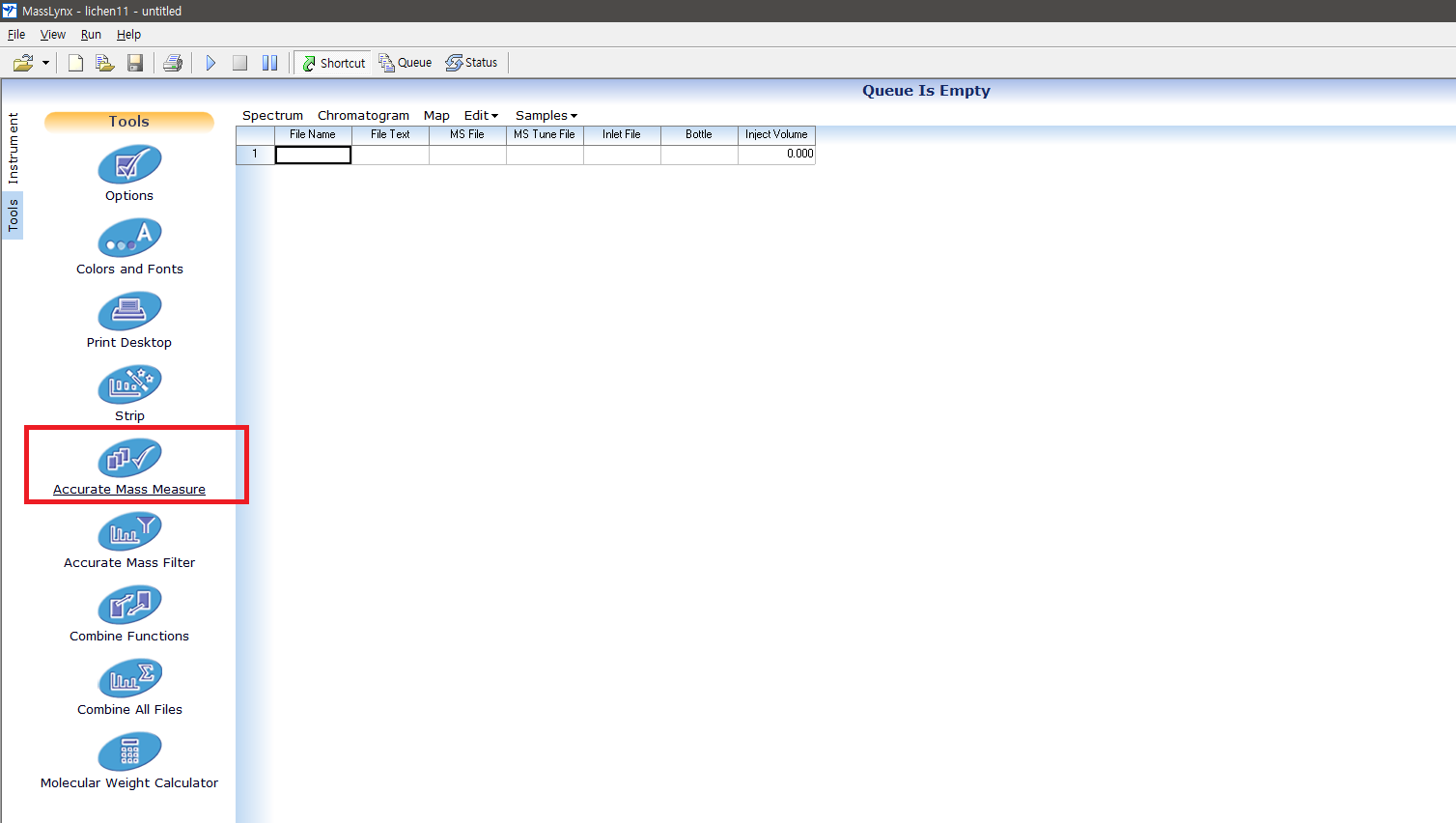Image resolution: width=1456 pixels, height=823 pixels.
Task: Click the Inject Volume value 0.000
Action: pyautogui.click(x=776, y=155)
